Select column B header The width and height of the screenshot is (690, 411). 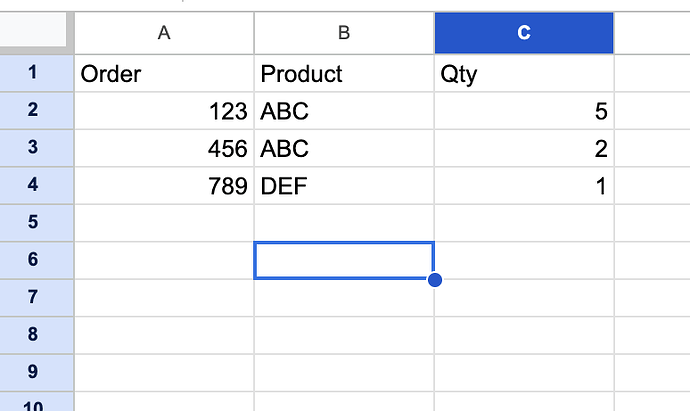tap(344, 33)
